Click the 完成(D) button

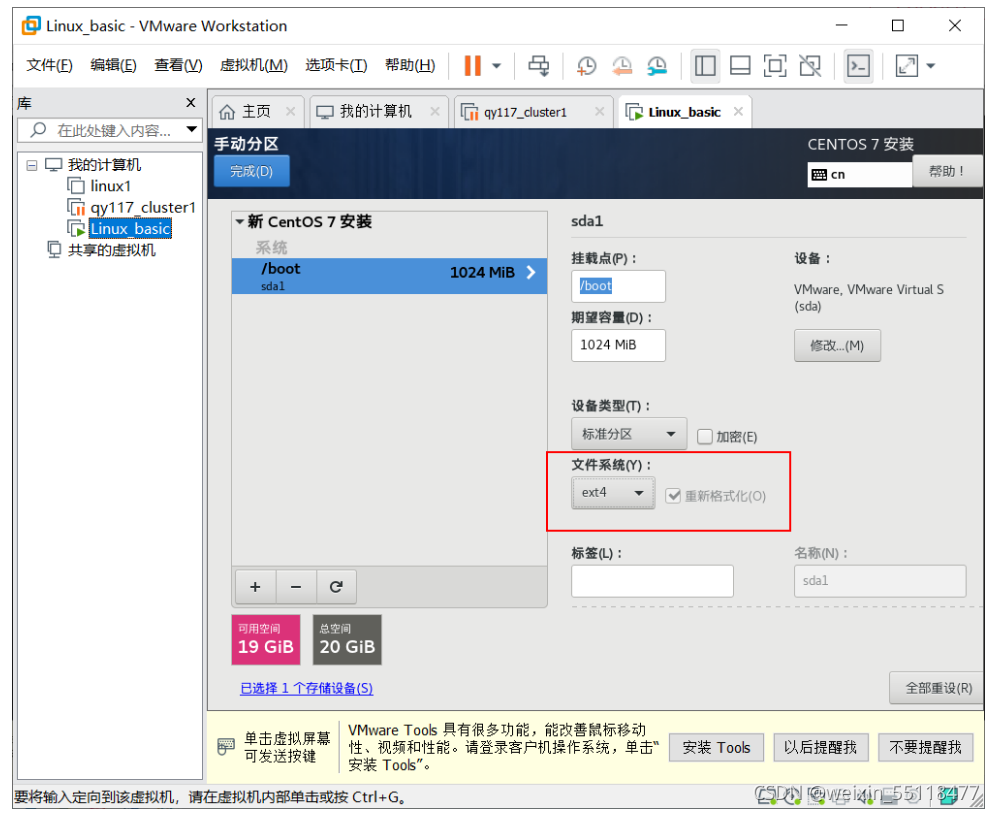[x=252, y=171]
